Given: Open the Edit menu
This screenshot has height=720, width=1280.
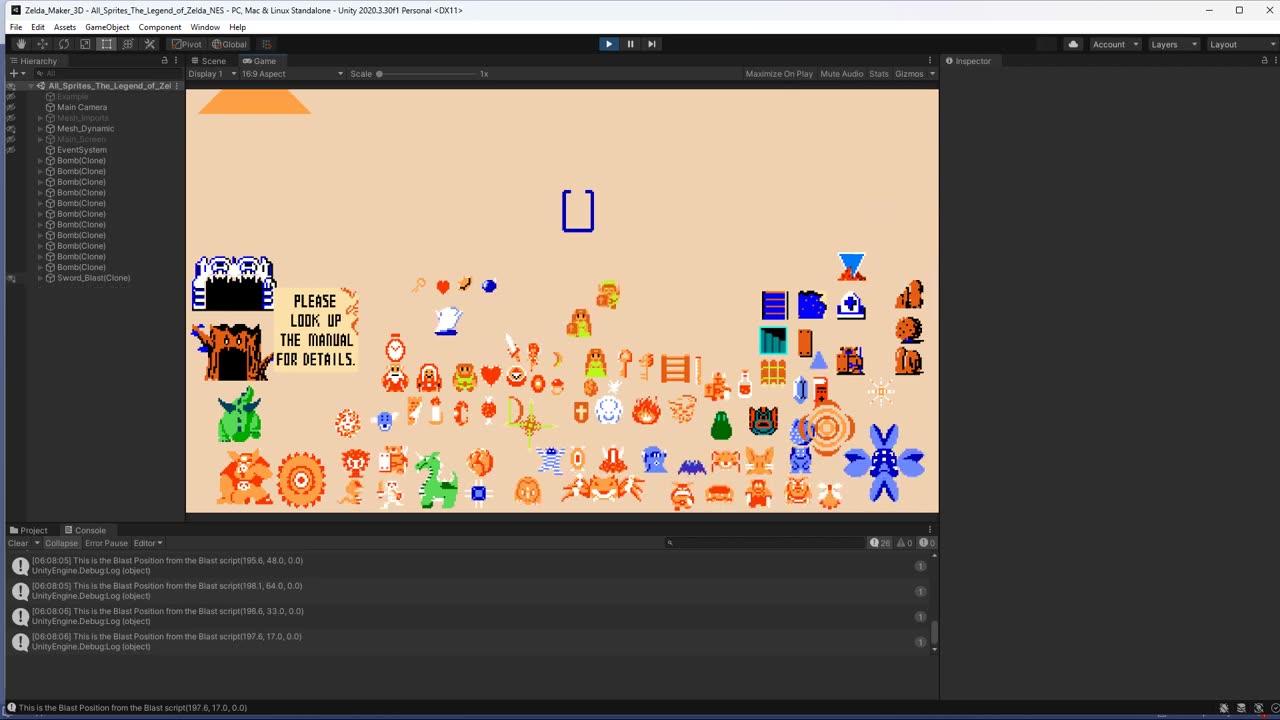Looking at the screenshot, I should (x=38, y=27).
